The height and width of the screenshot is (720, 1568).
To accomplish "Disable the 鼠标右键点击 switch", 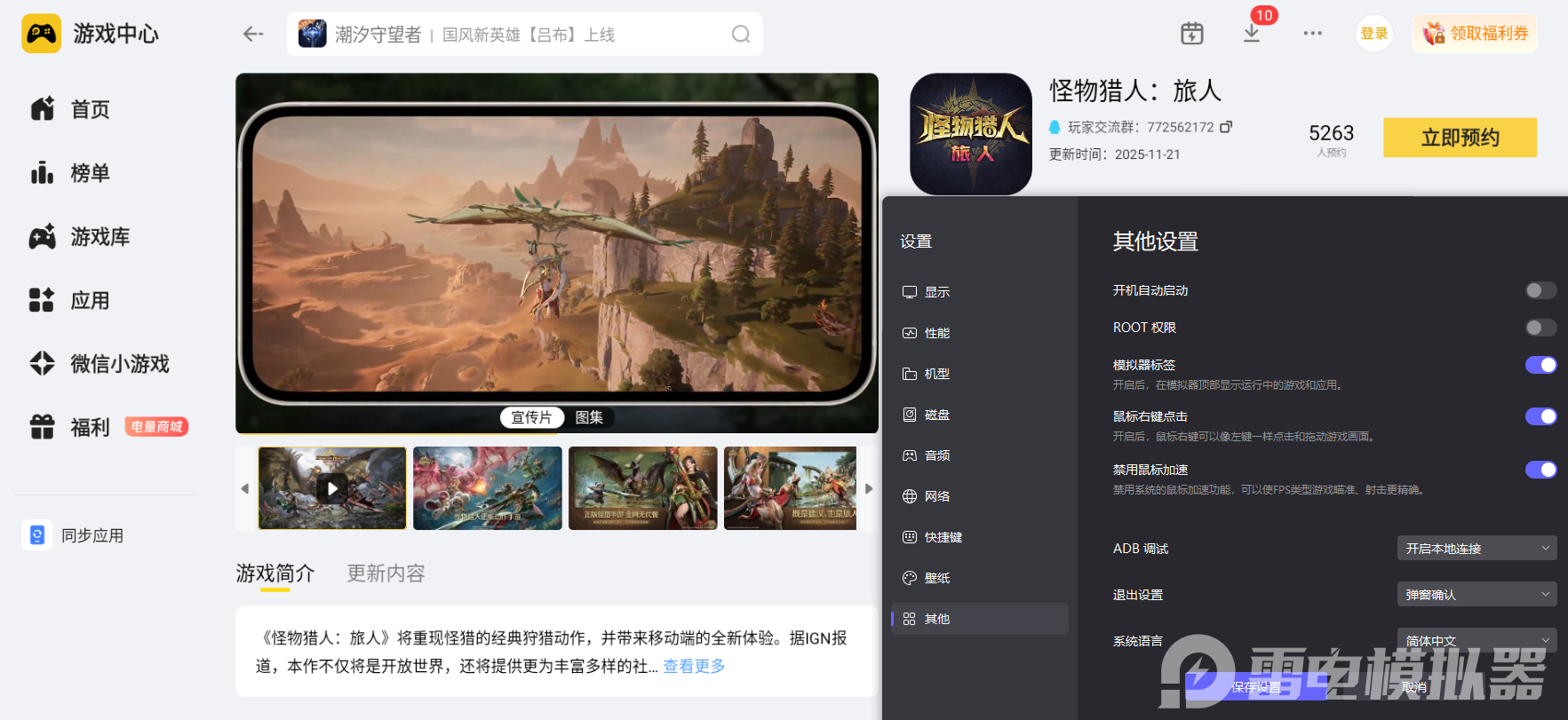I will pyautogui.click(x=1540, y=416).
